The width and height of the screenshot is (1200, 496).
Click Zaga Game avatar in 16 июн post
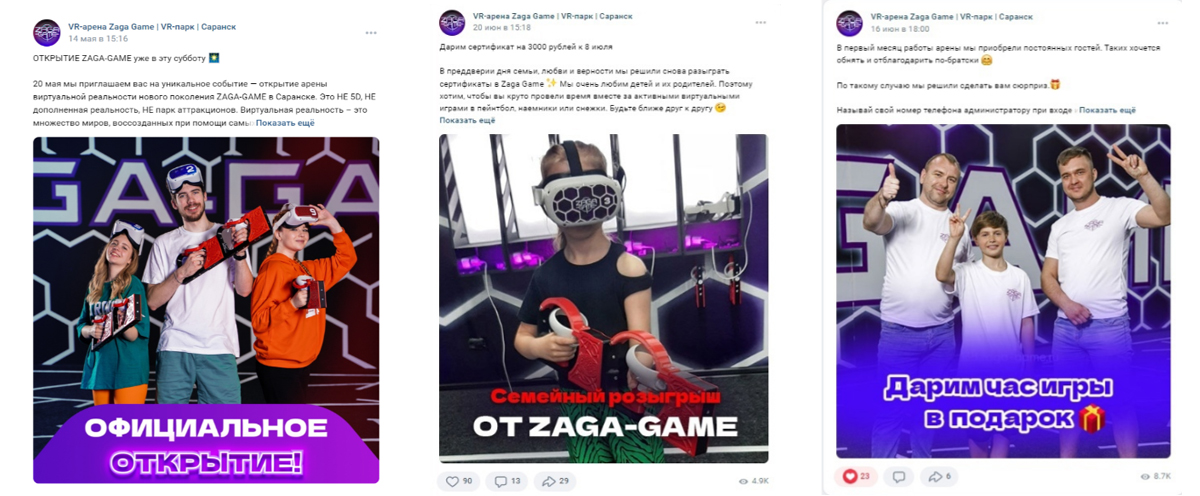(x=850, y=22)
